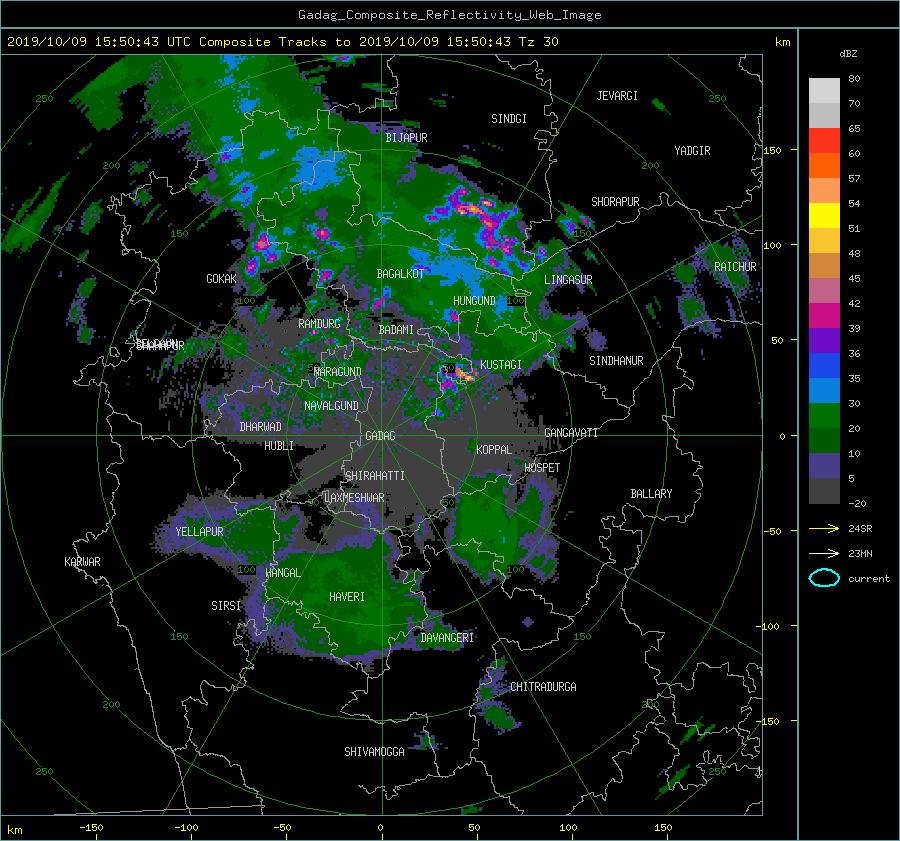This screenshot has width=900, height=841.
Task: Select the light blue 30-35 dBZ swatch
Action: pos(824,391)
